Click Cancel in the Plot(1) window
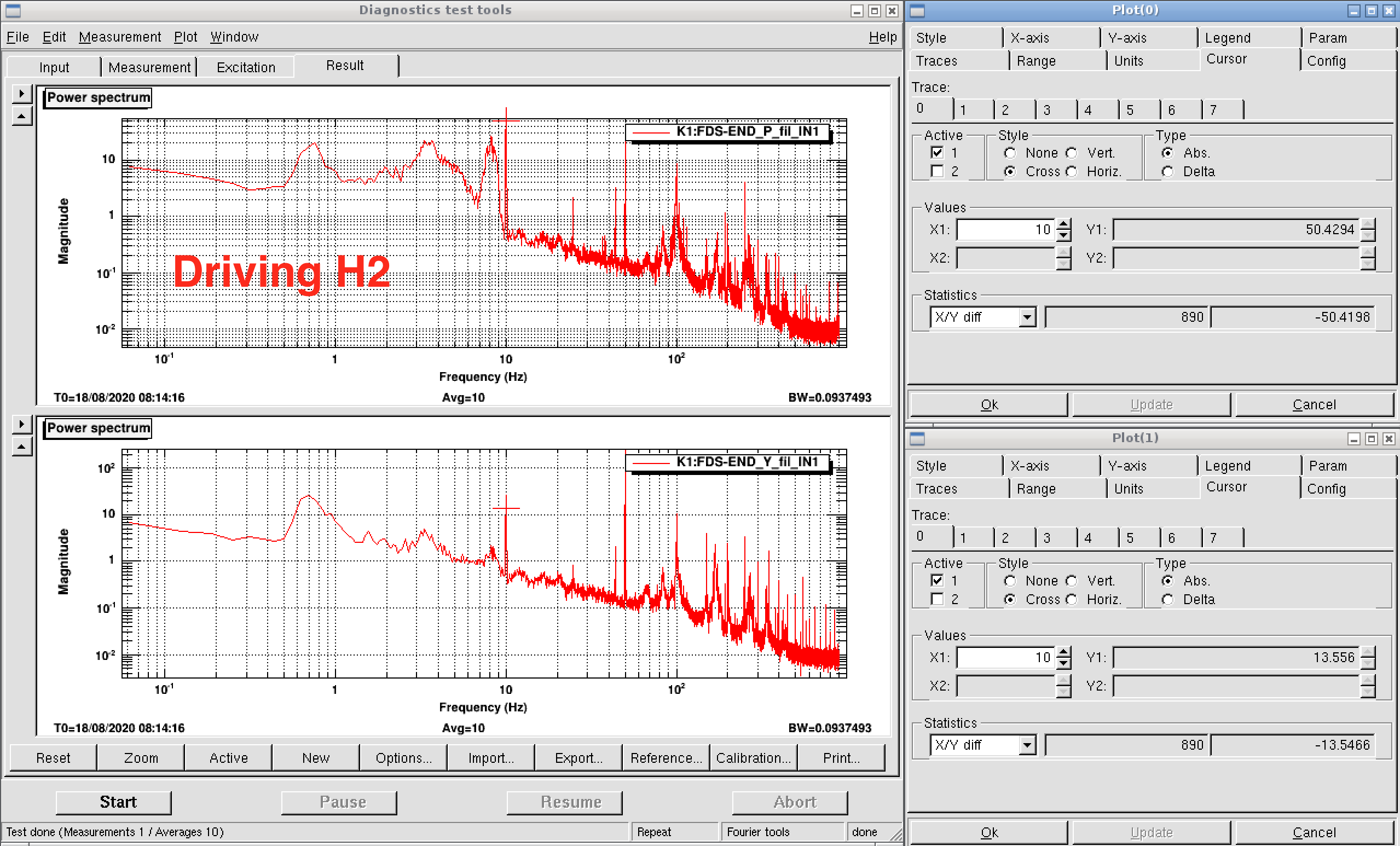 (1314, 832)
